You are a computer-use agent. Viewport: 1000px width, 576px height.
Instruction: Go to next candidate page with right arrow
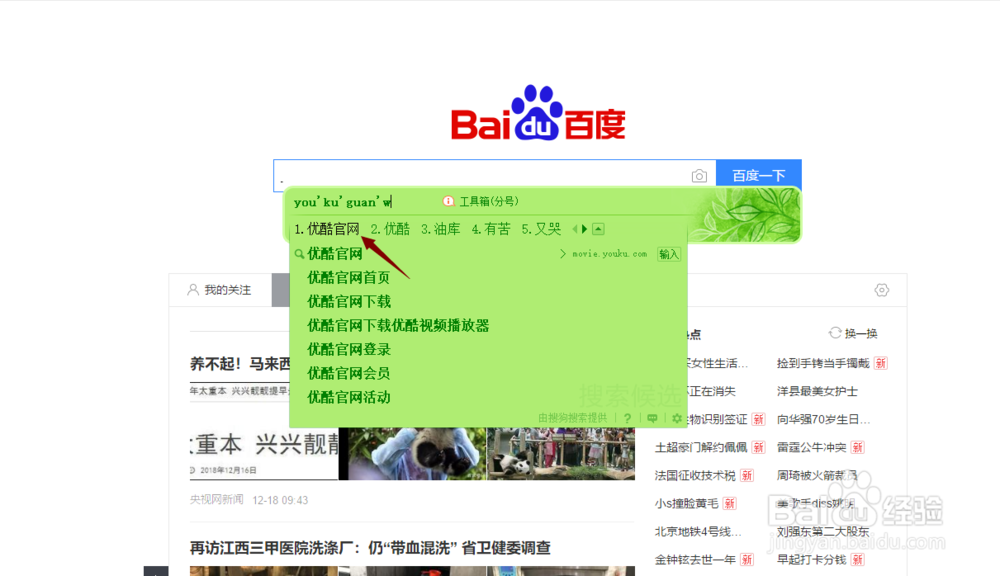(x=583, y=228)
